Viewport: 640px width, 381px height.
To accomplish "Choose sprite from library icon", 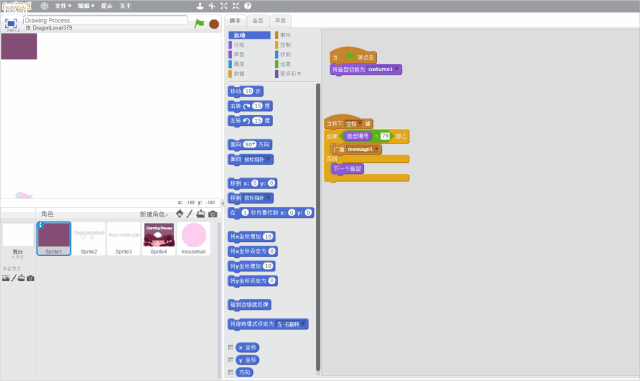I will point(180,214).
